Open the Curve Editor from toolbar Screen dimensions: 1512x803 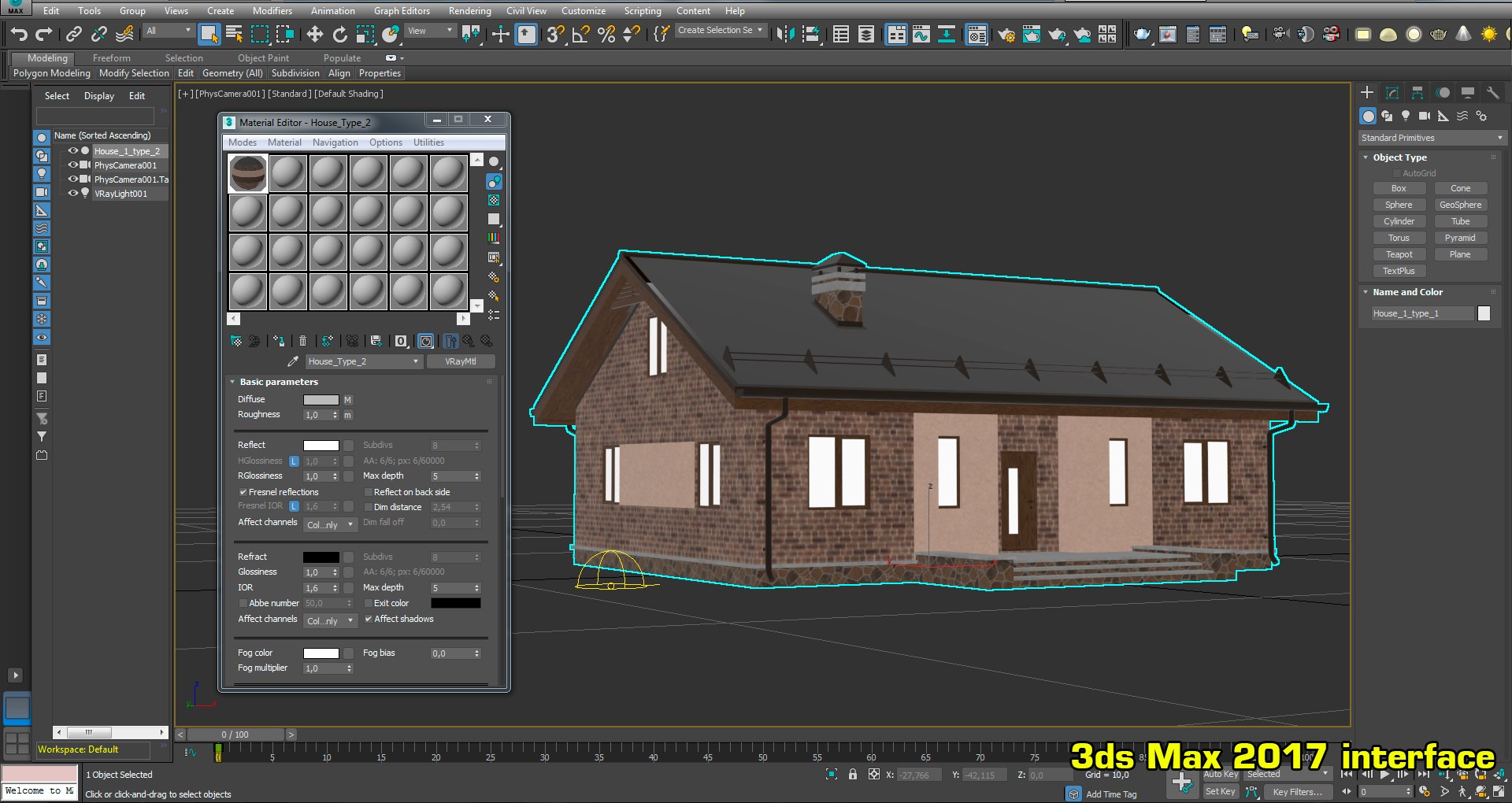tap(921, 34)
